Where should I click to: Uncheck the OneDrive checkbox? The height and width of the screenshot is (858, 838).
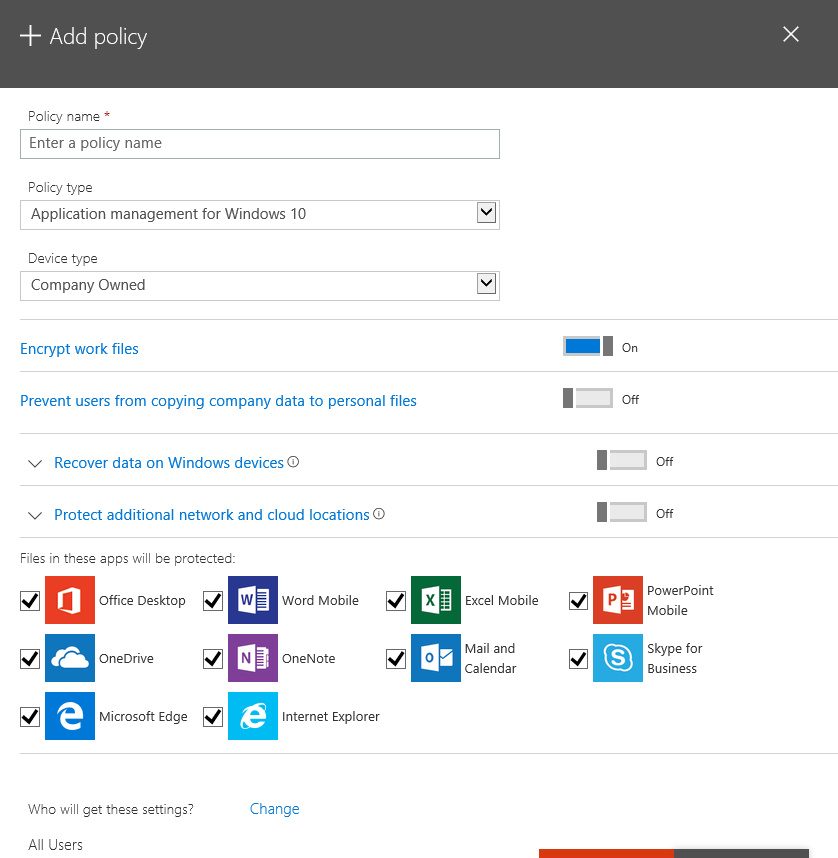[30, 659]
